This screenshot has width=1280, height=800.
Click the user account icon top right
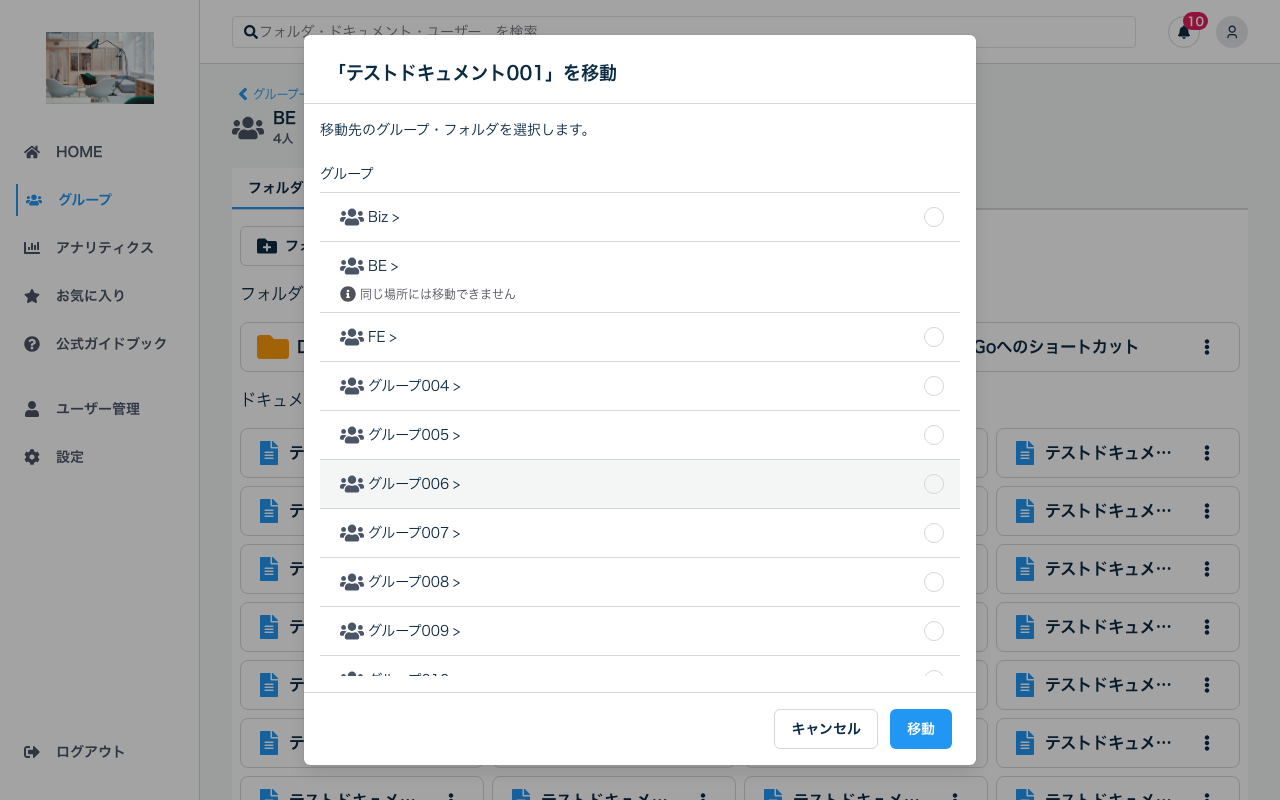point(1232,32)
